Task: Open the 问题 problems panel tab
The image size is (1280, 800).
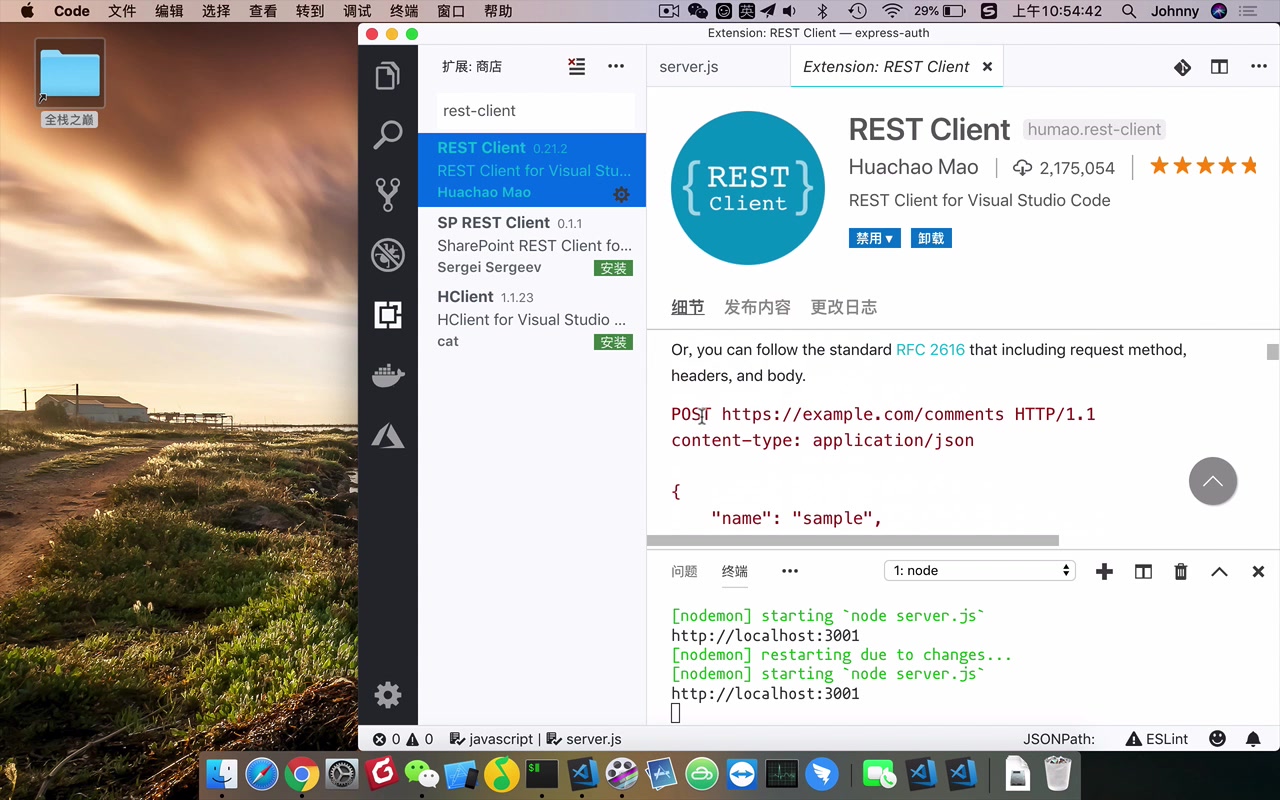Action: point(685,571)
